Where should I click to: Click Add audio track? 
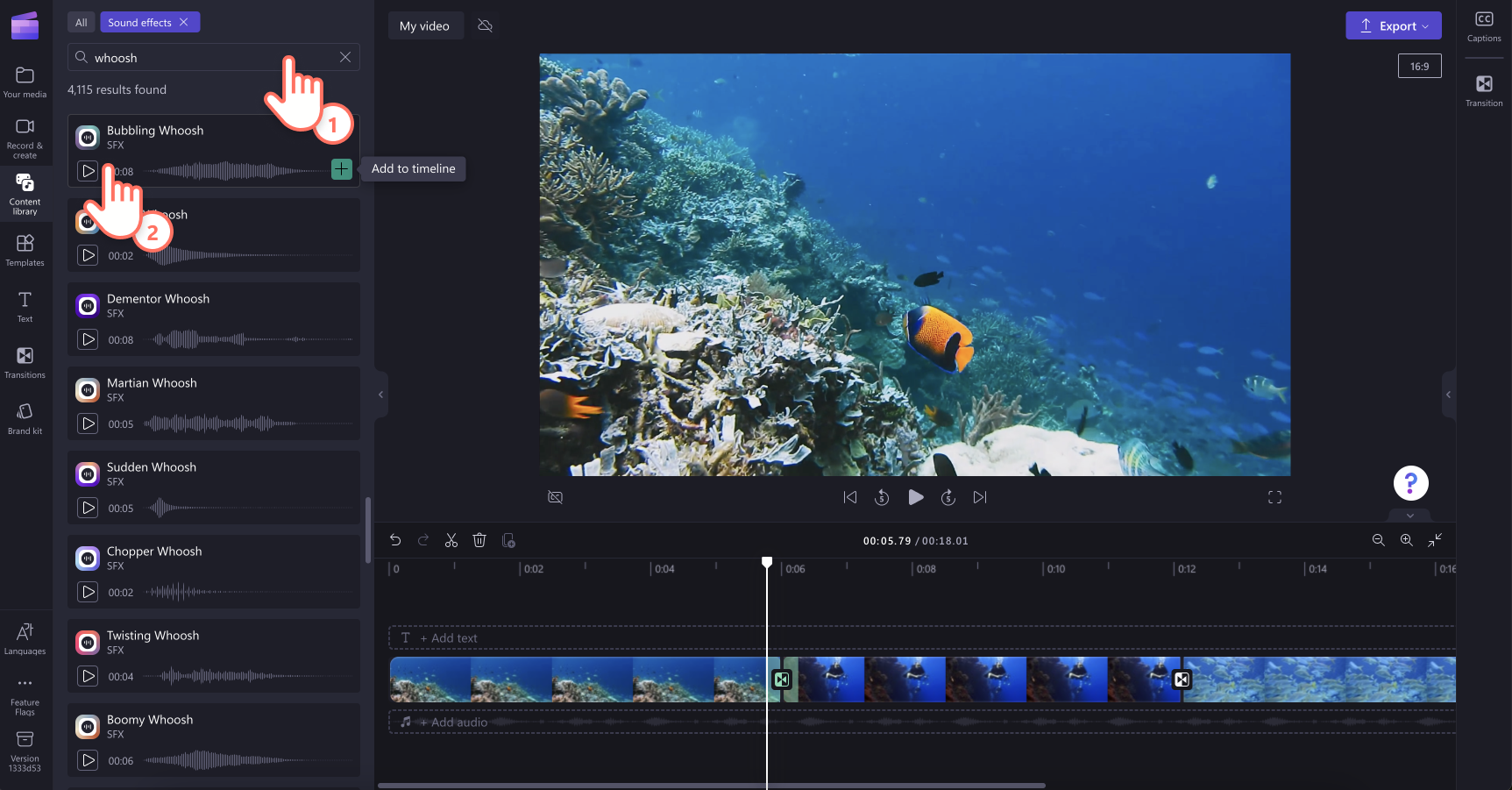(922, 722)
